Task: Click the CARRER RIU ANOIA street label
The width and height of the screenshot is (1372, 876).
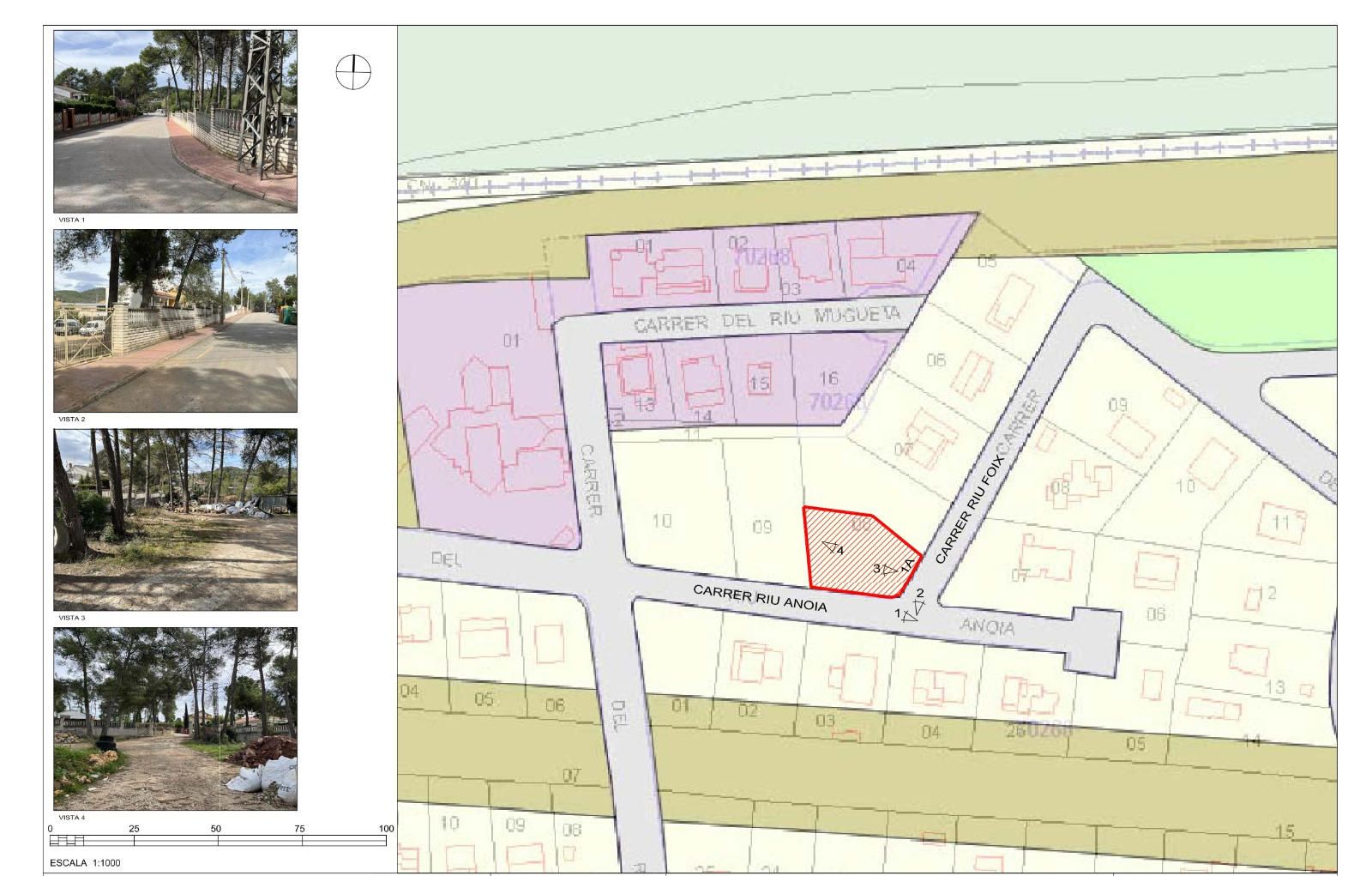Action: click(x=760, y=598)
